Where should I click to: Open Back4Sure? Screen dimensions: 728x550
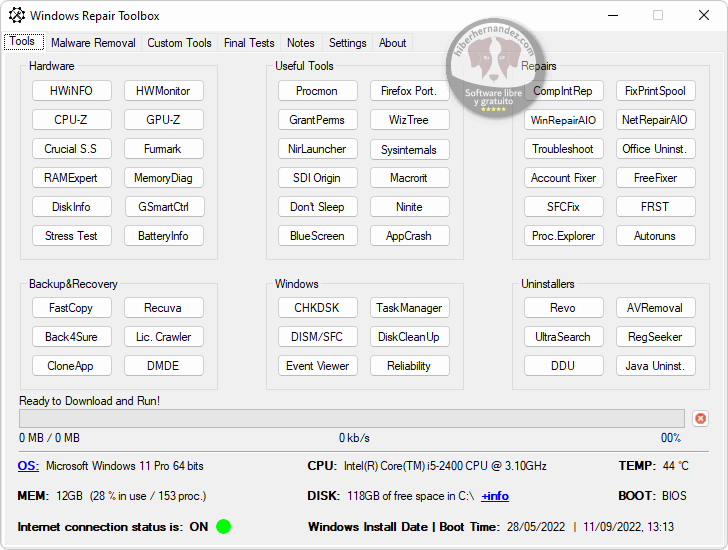point(72,336)
